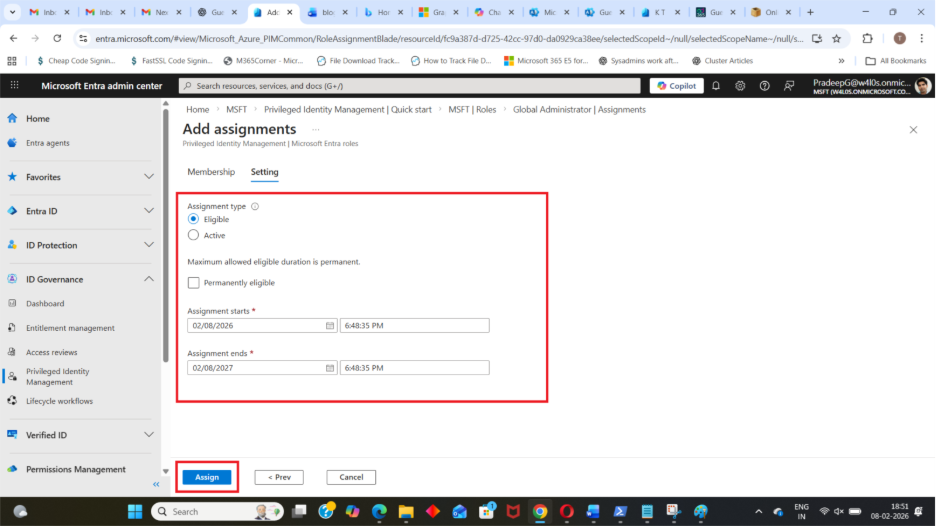Select the Active radio button
This screenshot has height=526, width=936.
tap(194, 235)
